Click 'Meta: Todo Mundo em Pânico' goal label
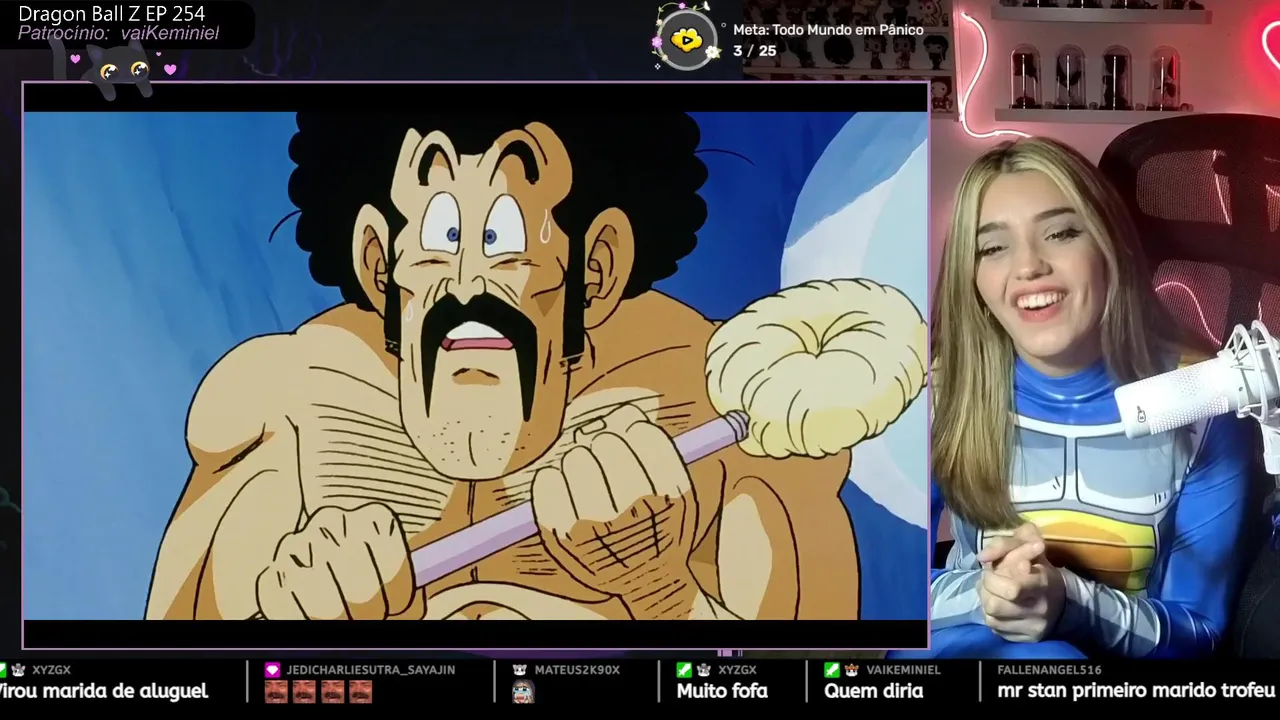The height and width of the screenshot is (720, 1280). point(828,30)
